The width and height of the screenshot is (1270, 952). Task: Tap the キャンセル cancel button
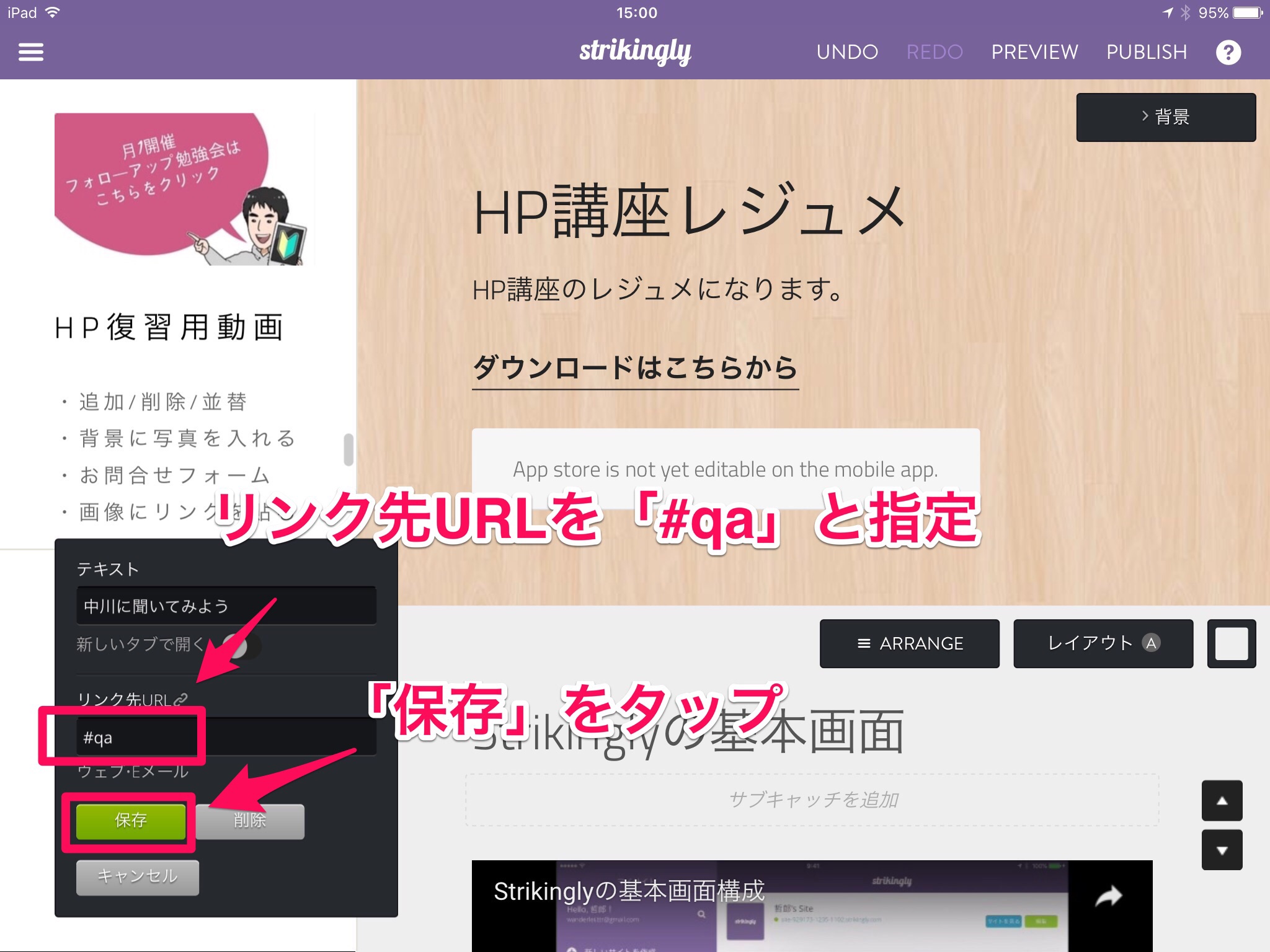point(137,876)
